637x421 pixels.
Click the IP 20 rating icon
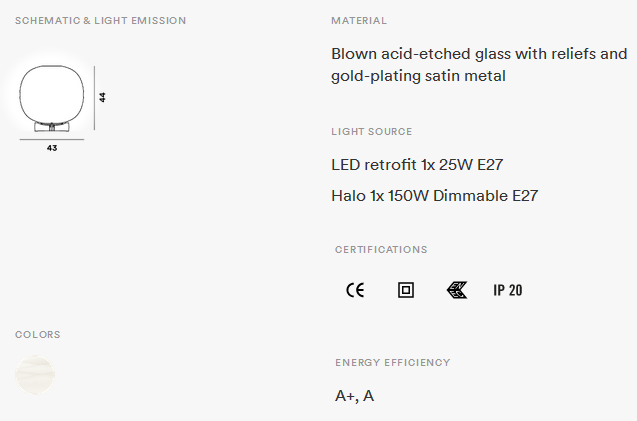coord(508,290)
